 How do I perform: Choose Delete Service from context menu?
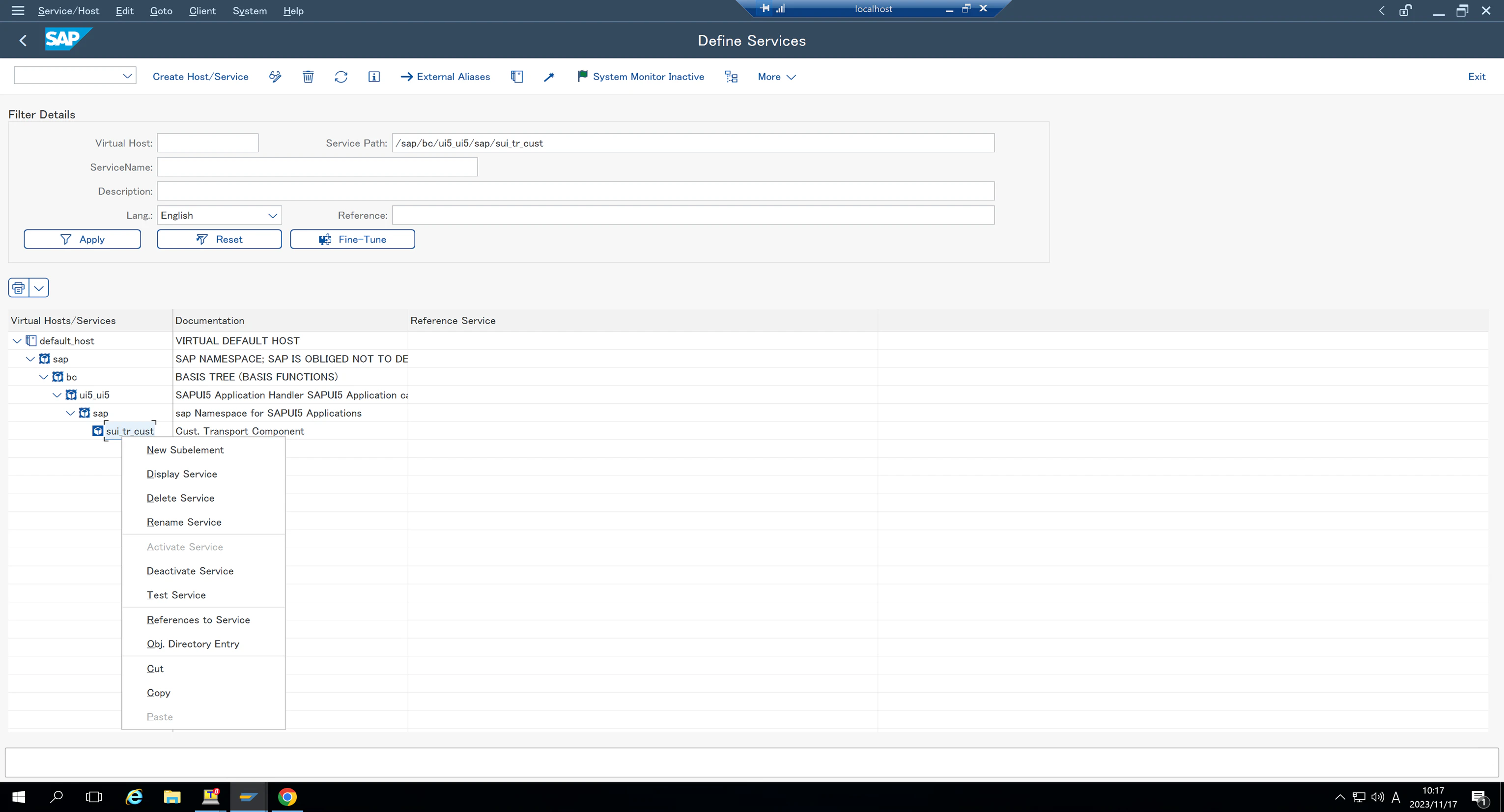pyautogui.click(x=203, y=498)
